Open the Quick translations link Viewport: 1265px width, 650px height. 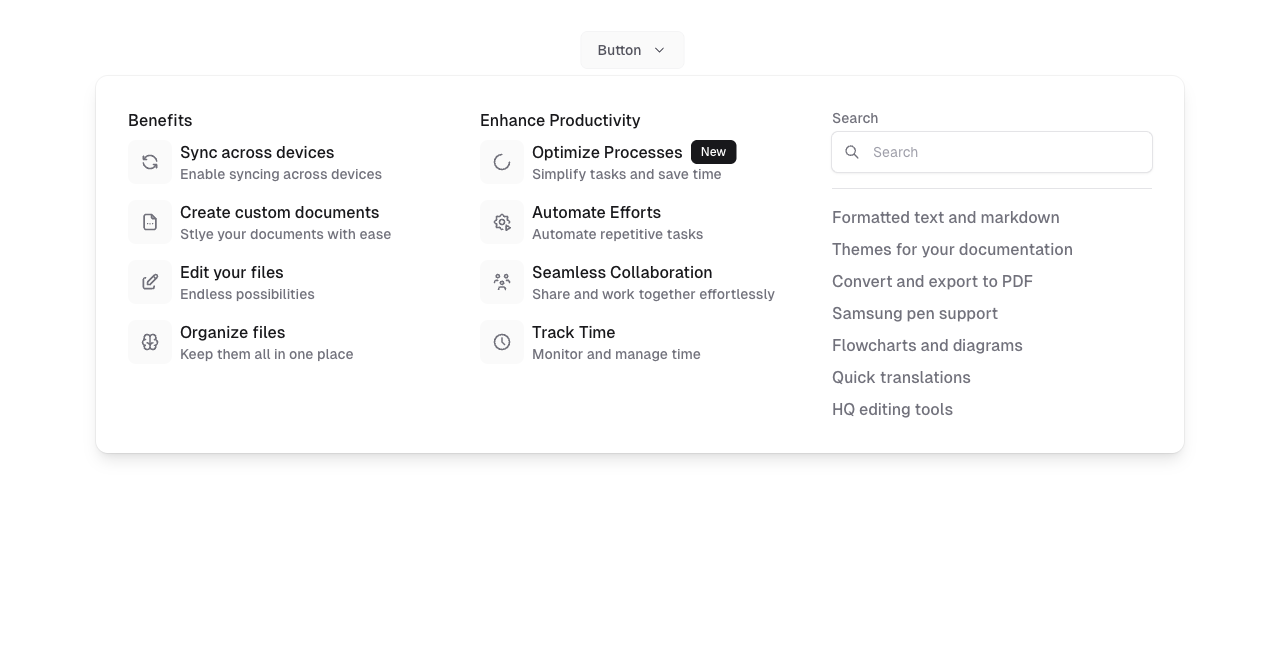901,377
